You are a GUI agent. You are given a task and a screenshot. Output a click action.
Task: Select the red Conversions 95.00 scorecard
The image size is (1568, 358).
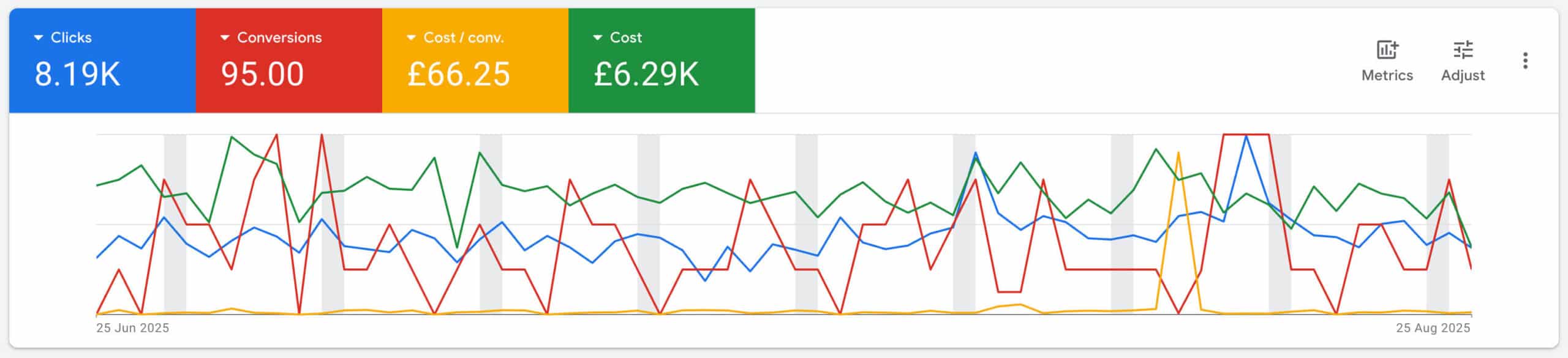point(289,61)
